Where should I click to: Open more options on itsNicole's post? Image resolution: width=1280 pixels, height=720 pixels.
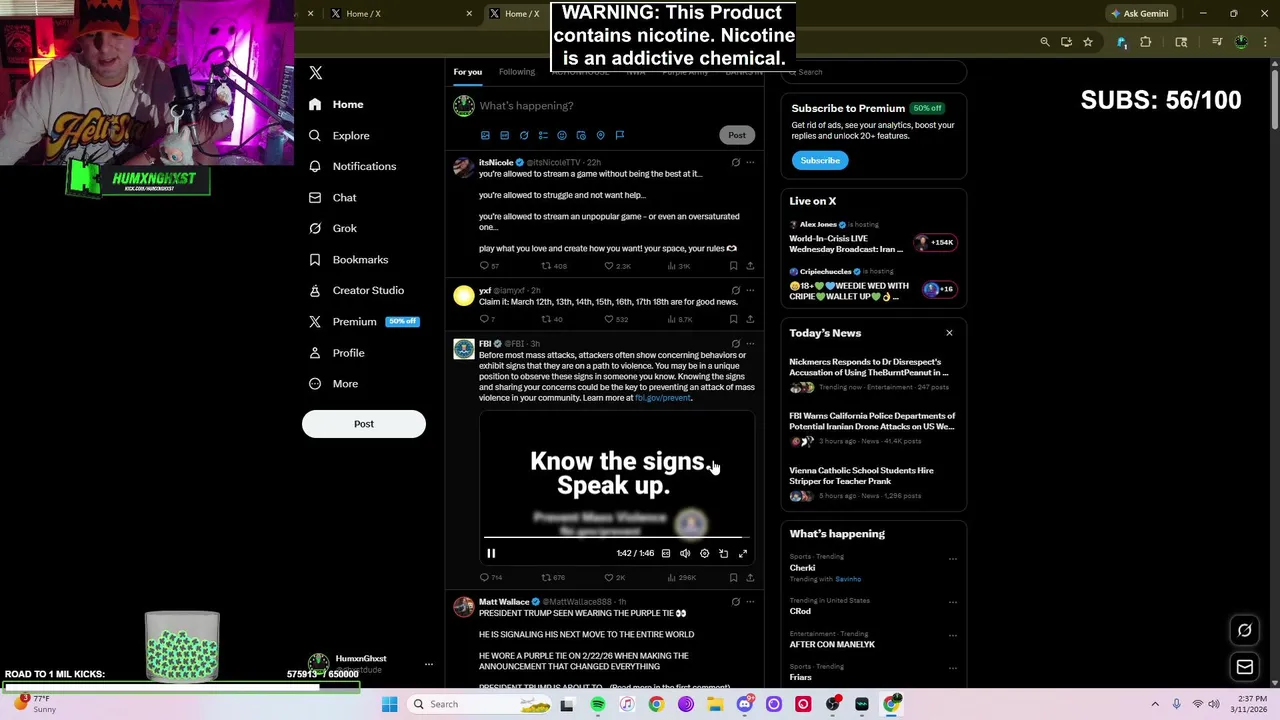[x=750, y=162]
